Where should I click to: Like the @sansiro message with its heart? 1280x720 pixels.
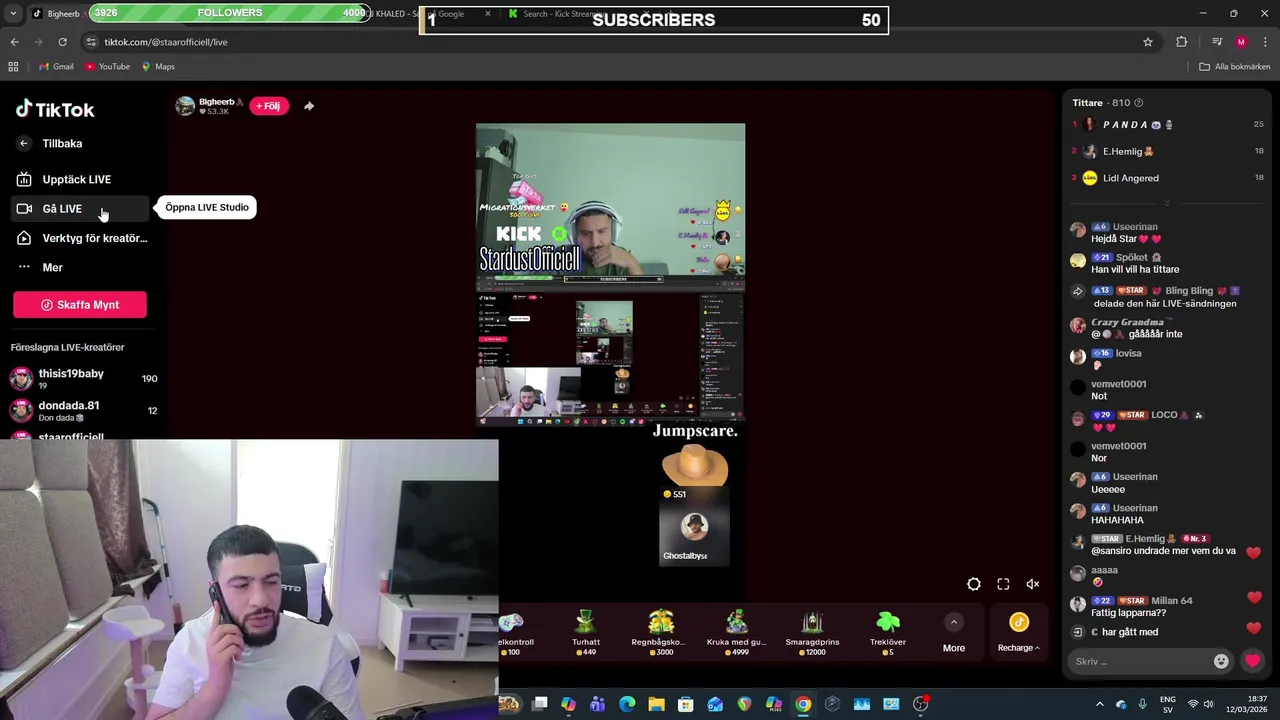click(1254, 552)
